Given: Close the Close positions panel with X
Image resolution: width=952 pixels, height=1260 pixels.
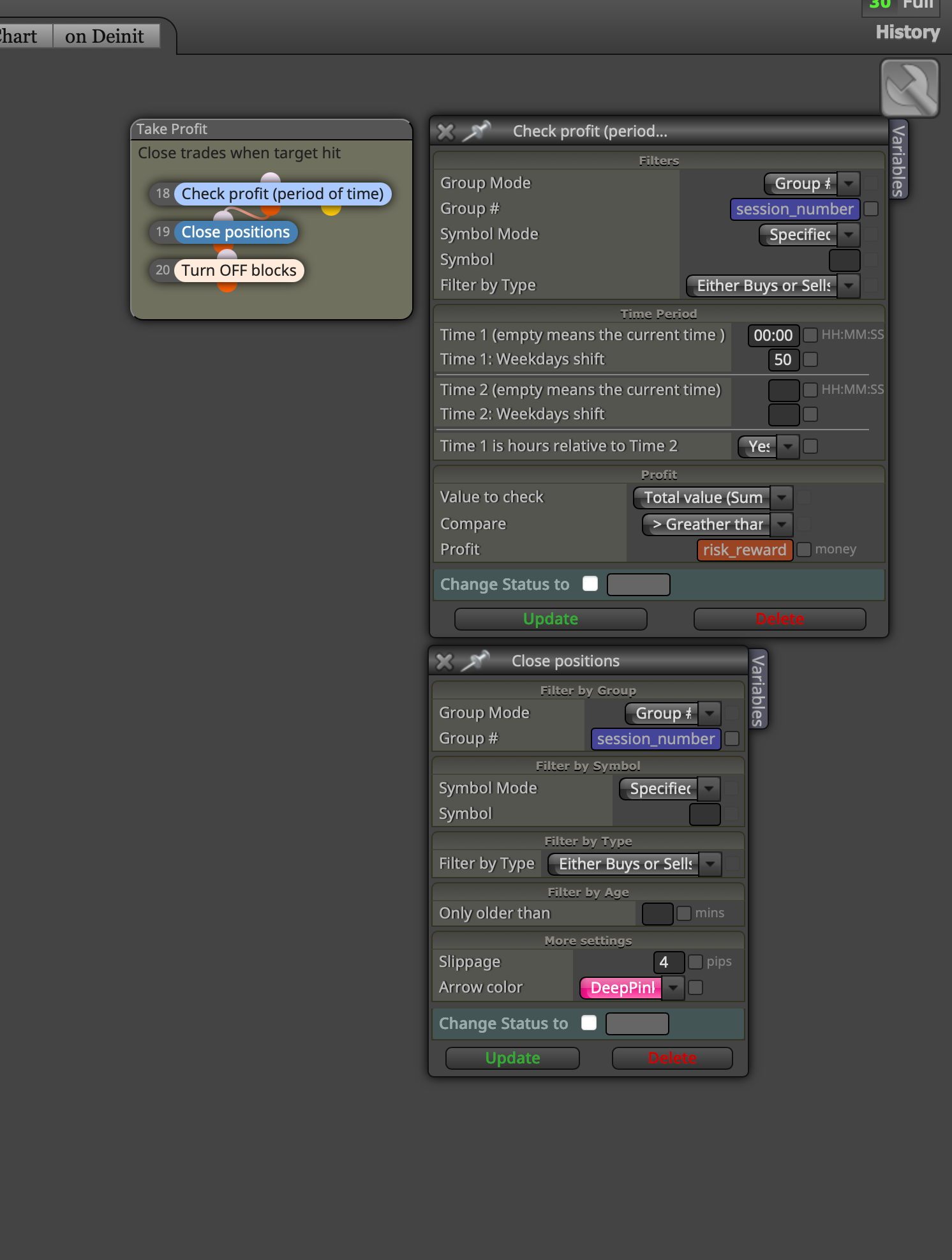Looking at the screenshot, I should 444,661.
